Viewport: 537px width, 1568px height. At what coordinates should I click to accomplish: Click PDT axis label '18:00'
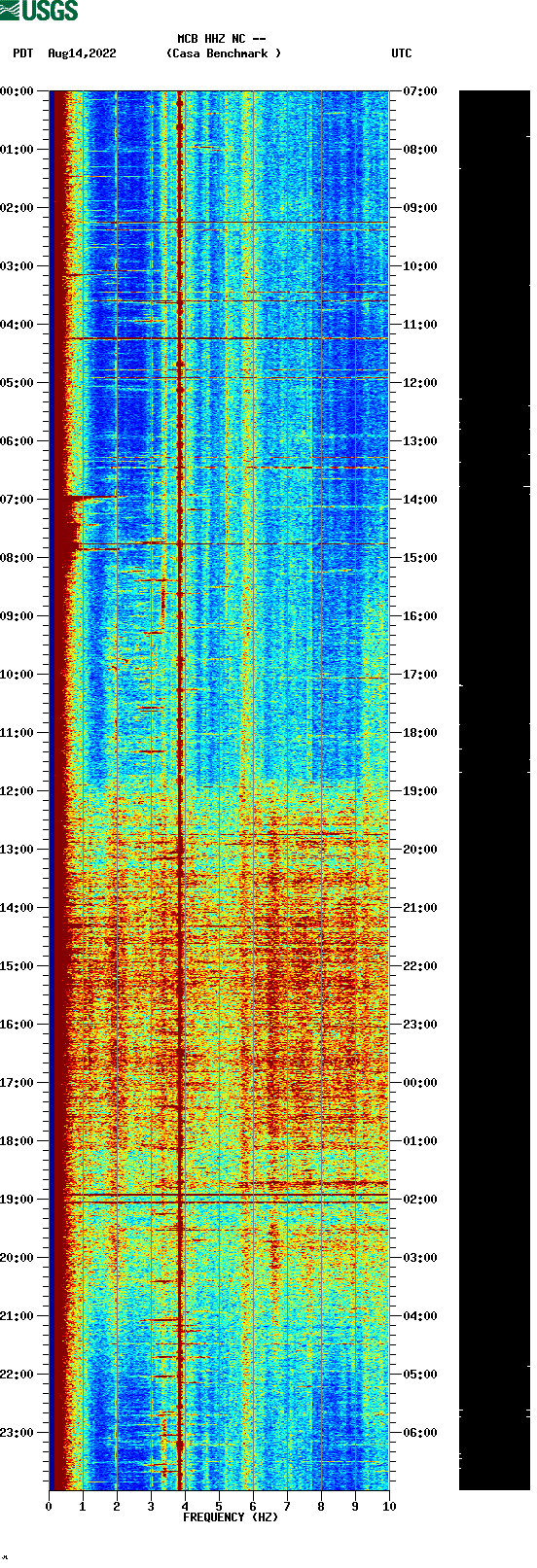(17, 1141)
